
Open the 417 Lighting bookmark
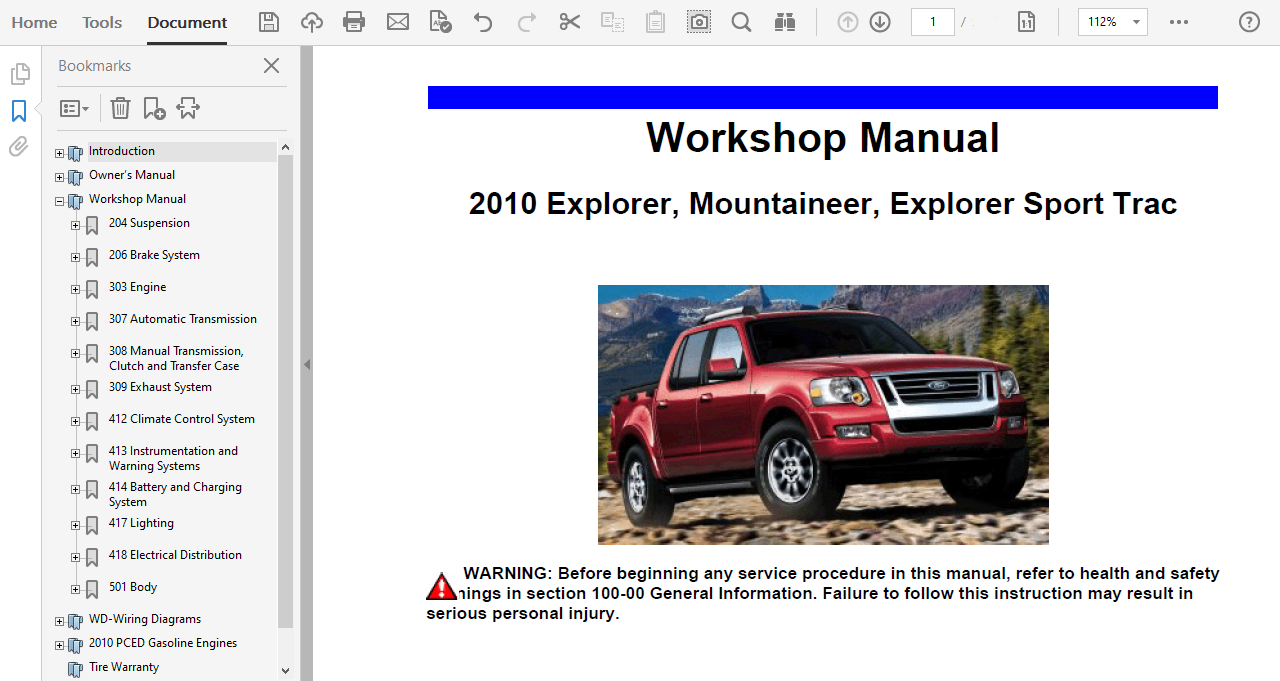(141, 523)
